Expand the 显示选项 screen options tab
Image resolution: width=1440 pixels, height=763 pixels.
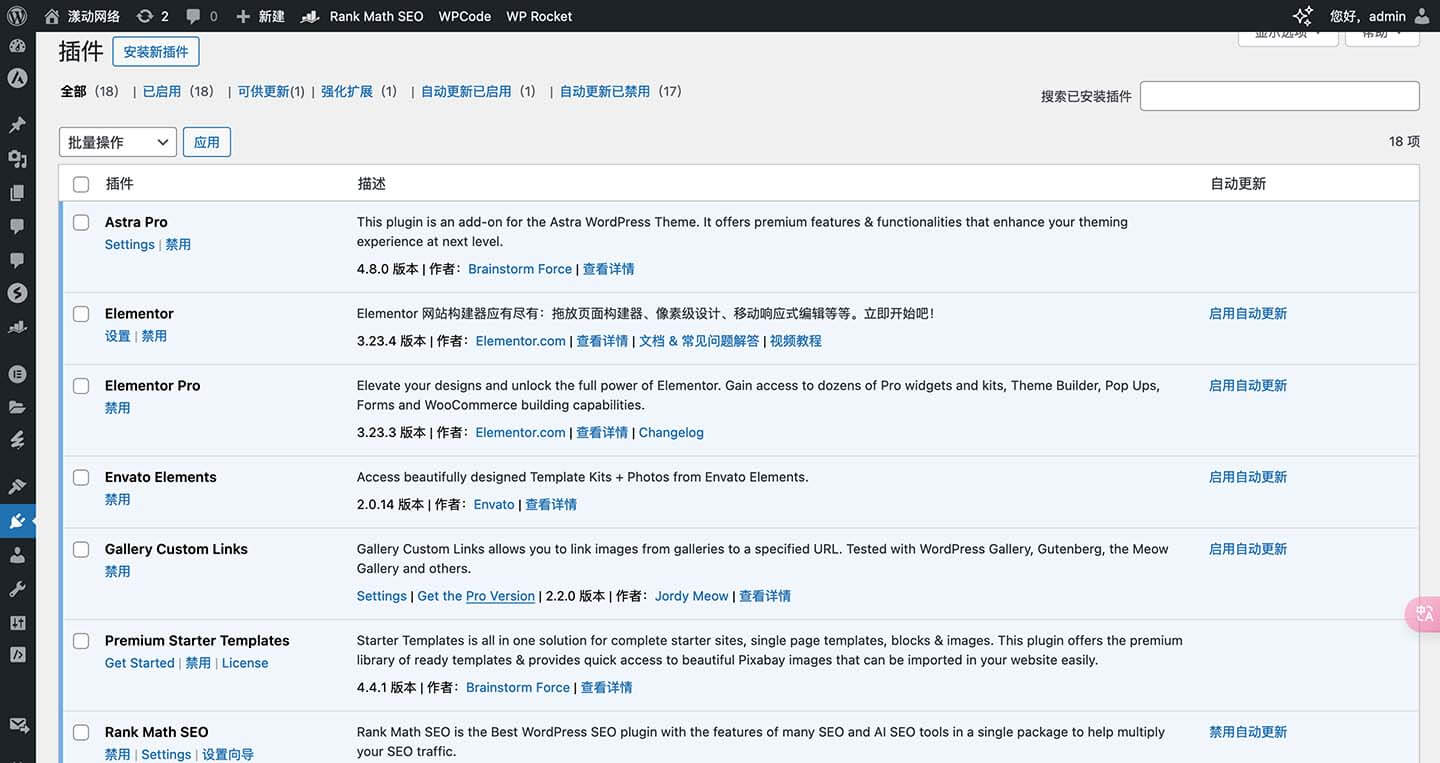coord(1288,35)
